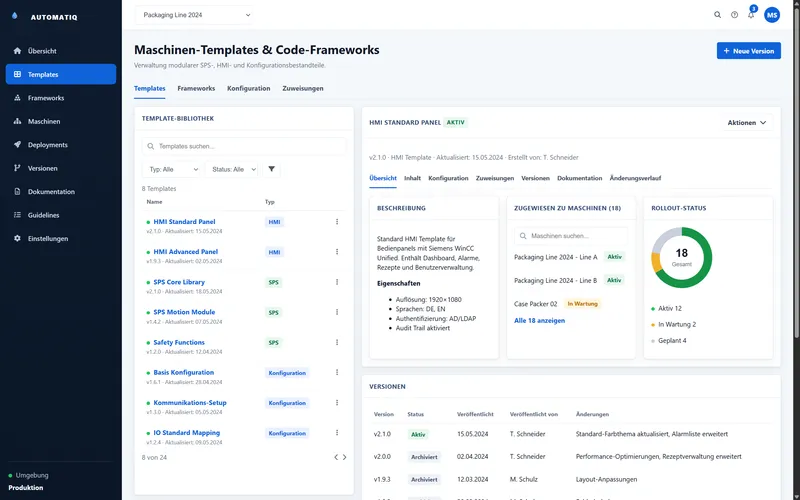Go to next page of template list
The width and height of the screenshot is (800, 500).
344,457
